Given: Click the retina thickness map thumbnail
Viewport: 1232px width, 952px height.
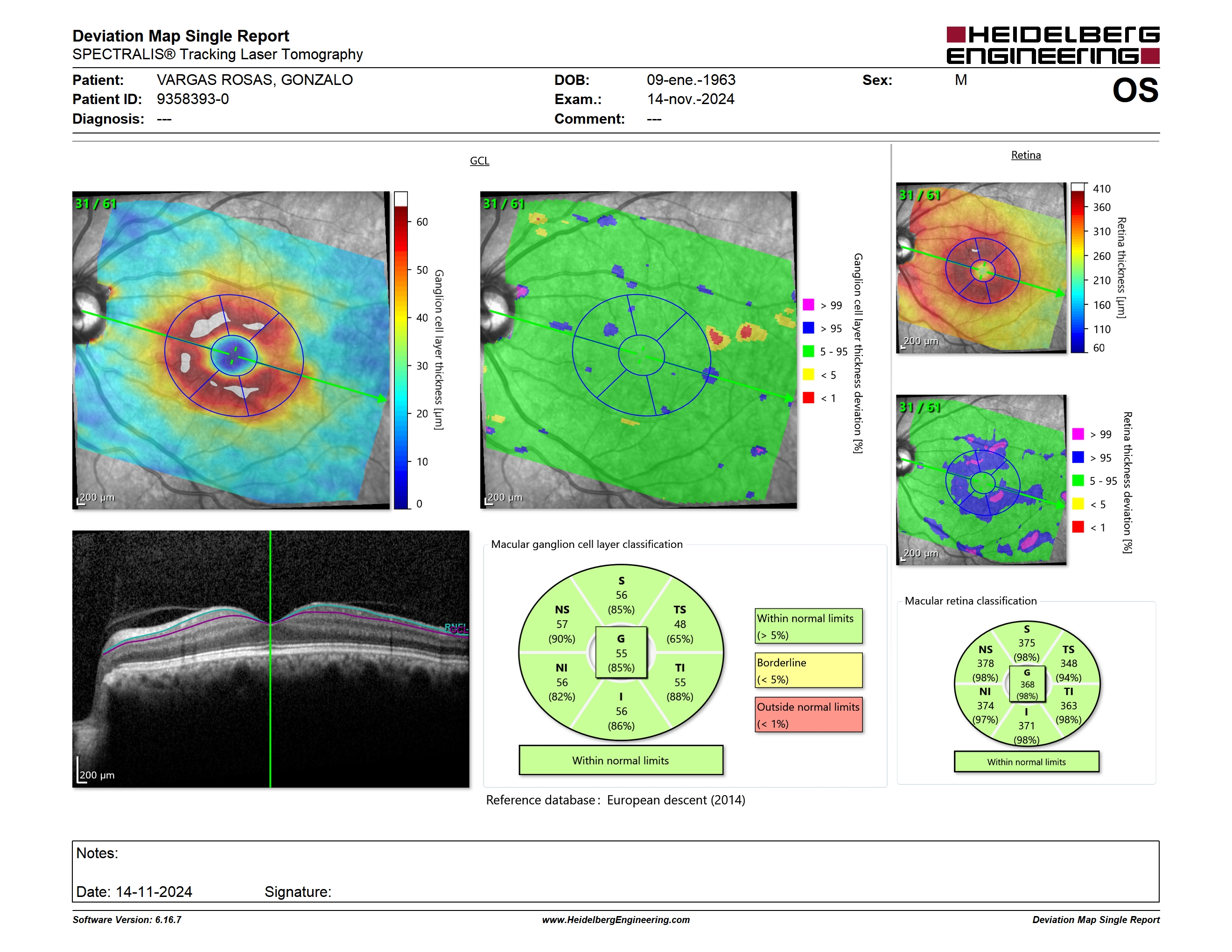Looking at the screenshot, I should click(x=981, y=268).
